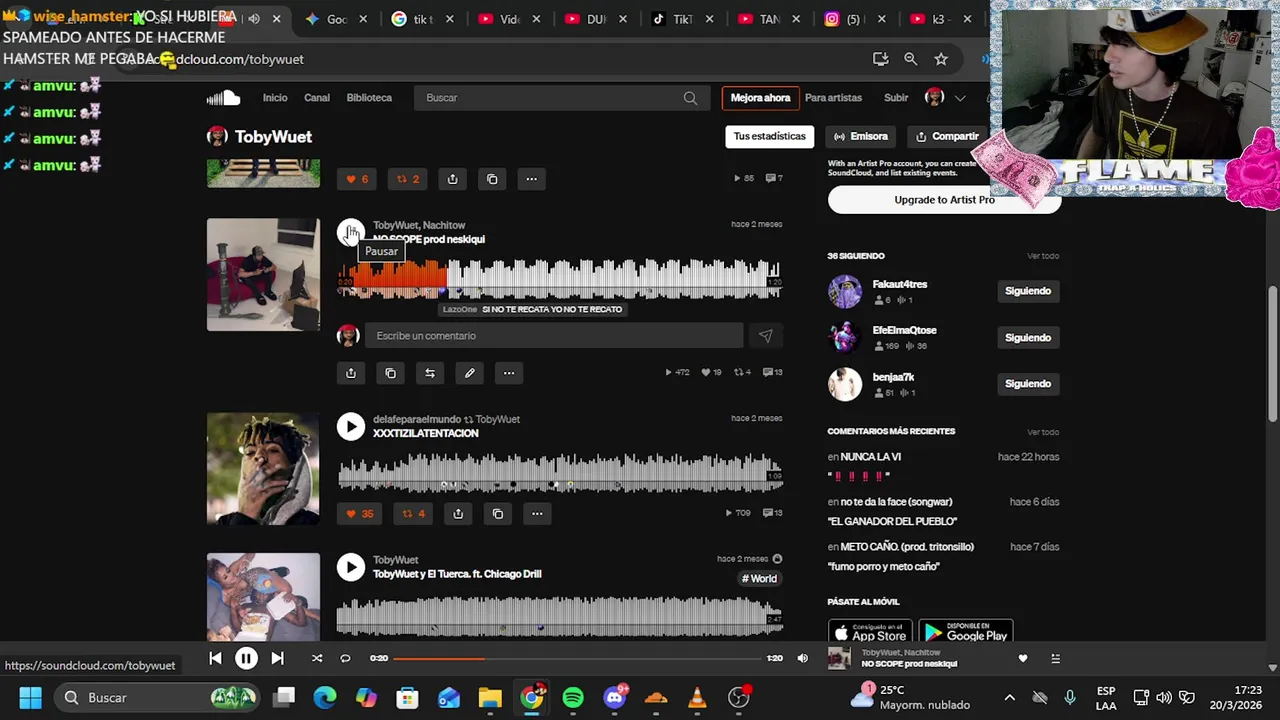
Task: Toggle Siguiendo for Fakaut4tres
Action: pos(1028,291)
